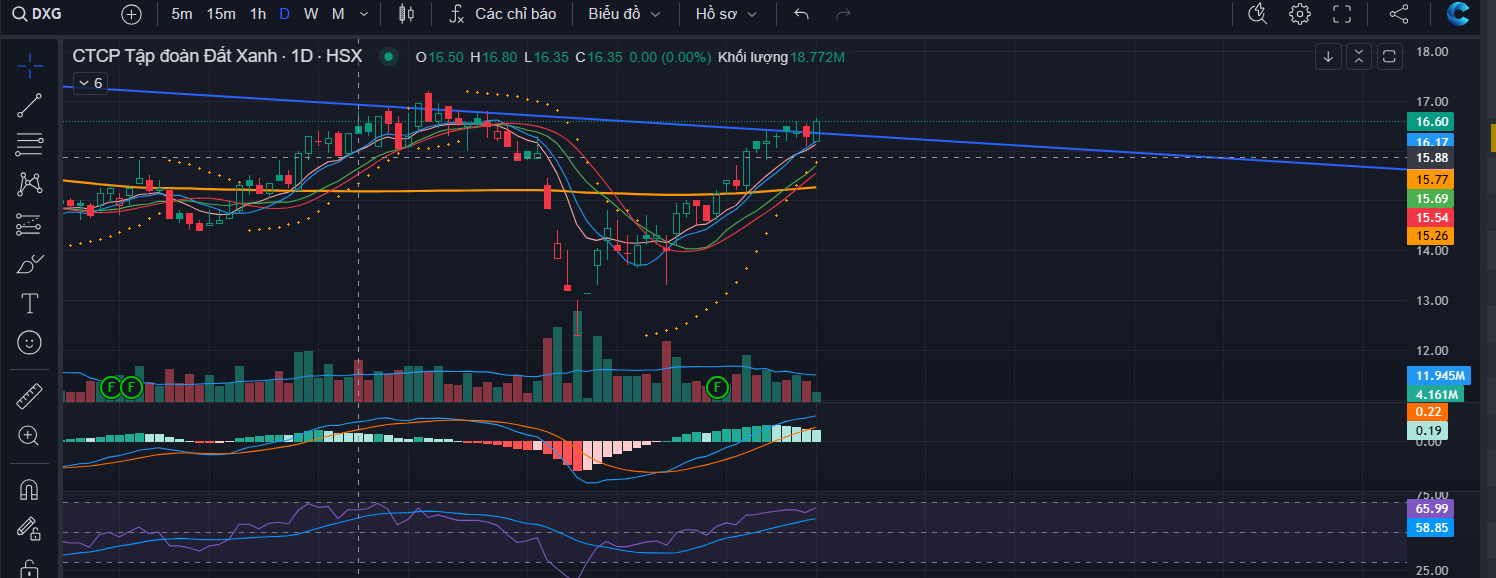The width and height of the screenshot is (1496, 578).
Task: Select the W weekly timeframe
Action: [x=311, y=14]
